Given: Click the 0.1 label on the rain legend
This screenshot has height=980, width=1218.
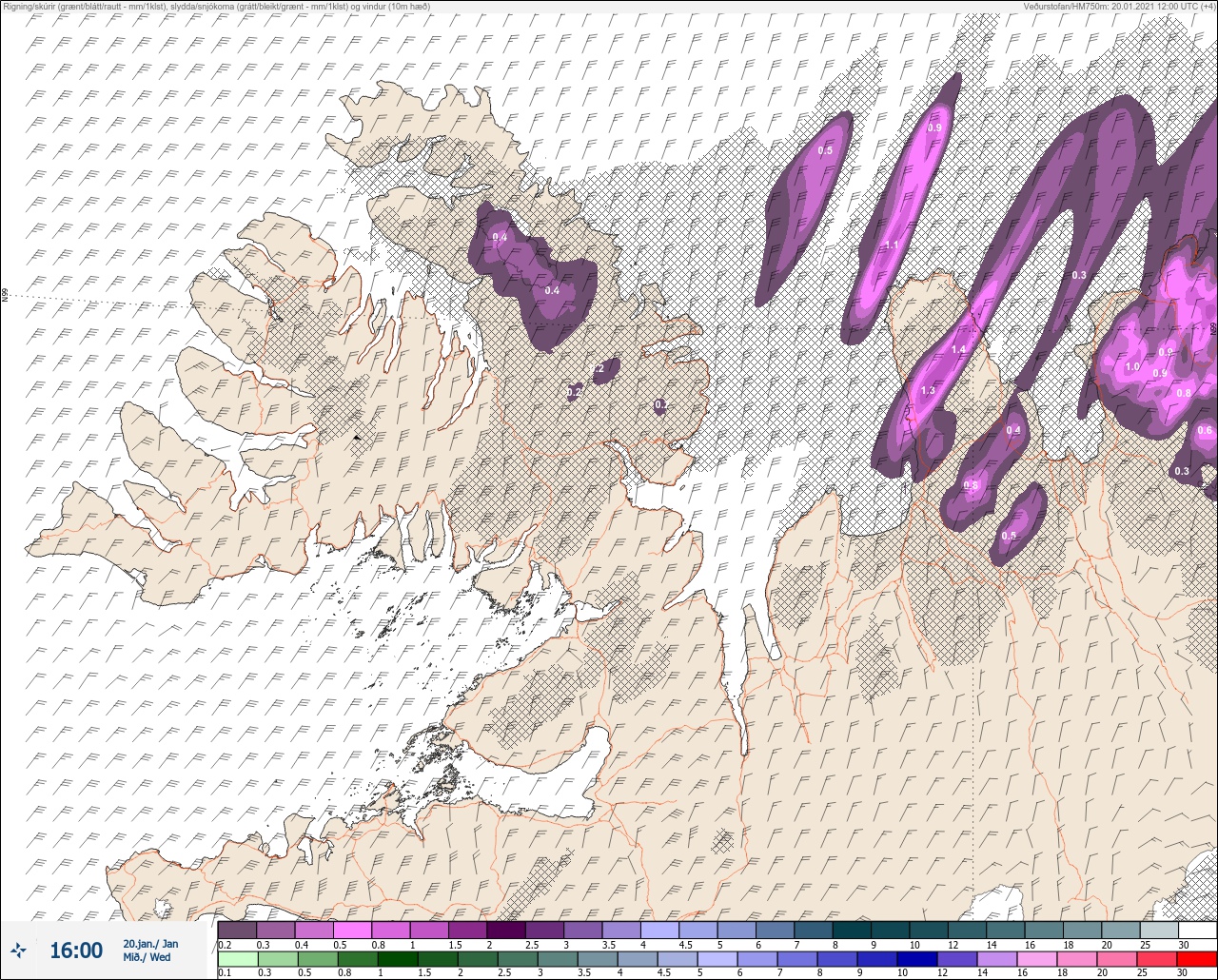Looking at the screenshot, I should [225, 973].
